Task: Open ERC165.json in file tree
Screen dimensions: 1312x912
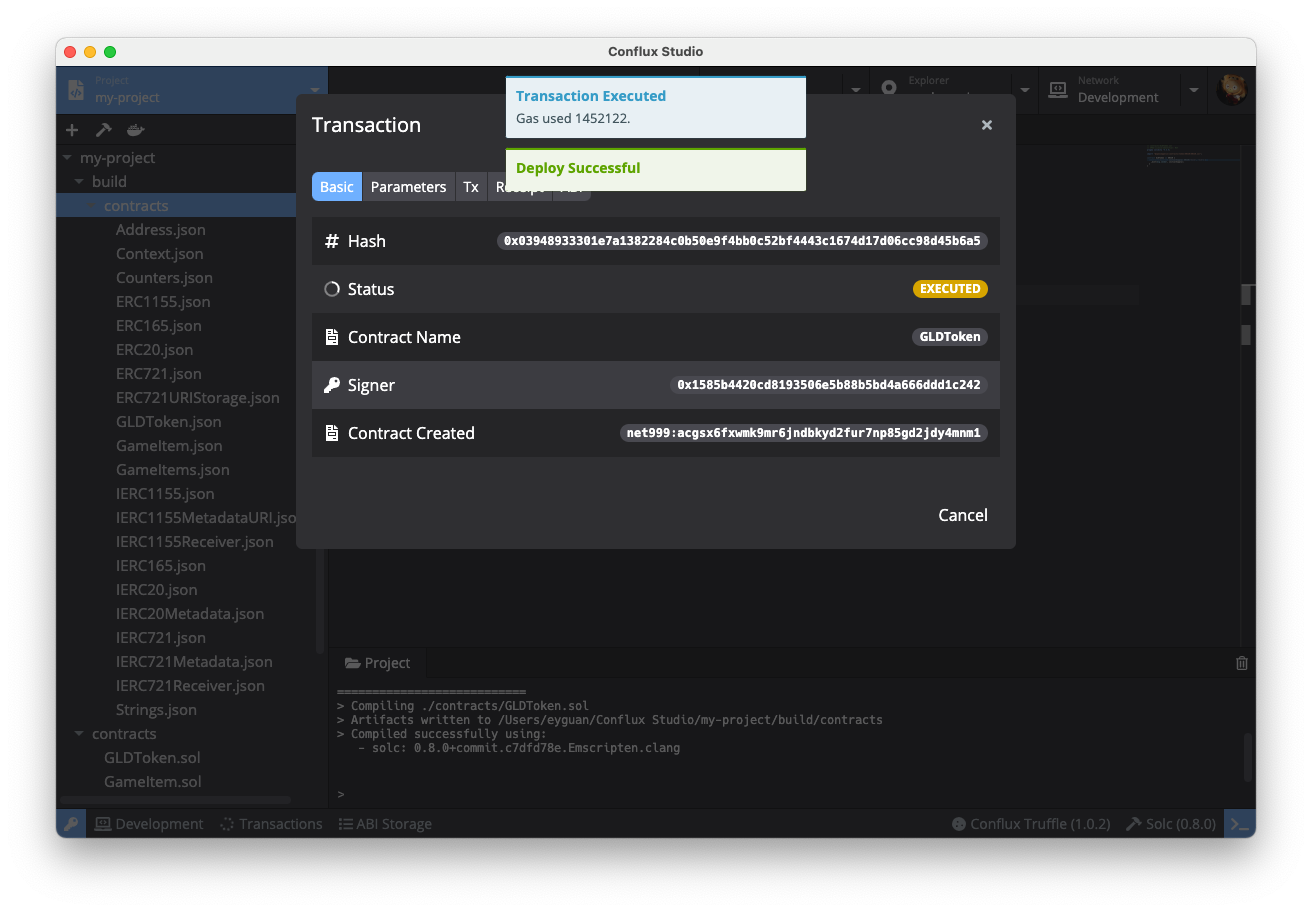Action: (158, 326)
